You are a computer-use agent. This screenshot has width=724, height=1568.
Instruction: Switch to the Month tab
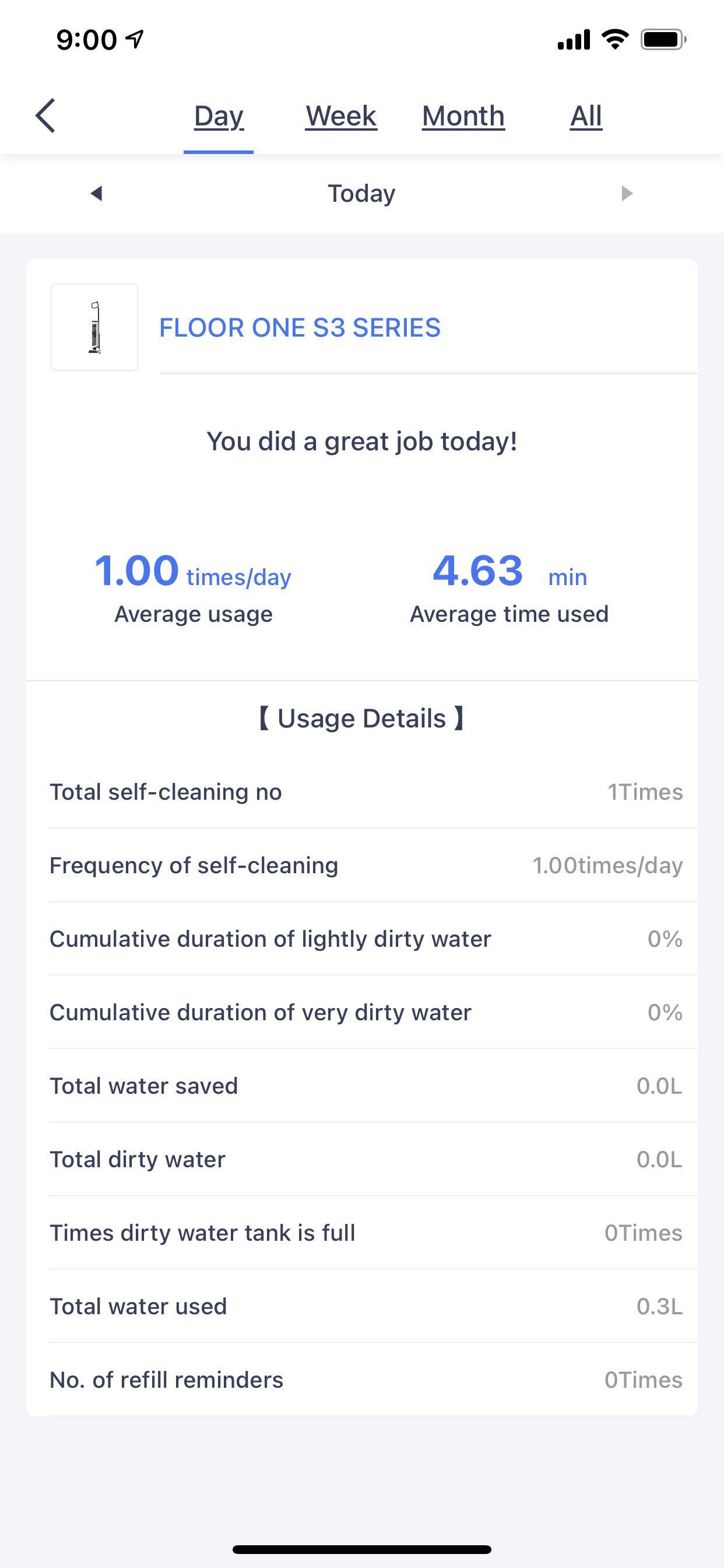pyautogui.click(x=463, y=116)
